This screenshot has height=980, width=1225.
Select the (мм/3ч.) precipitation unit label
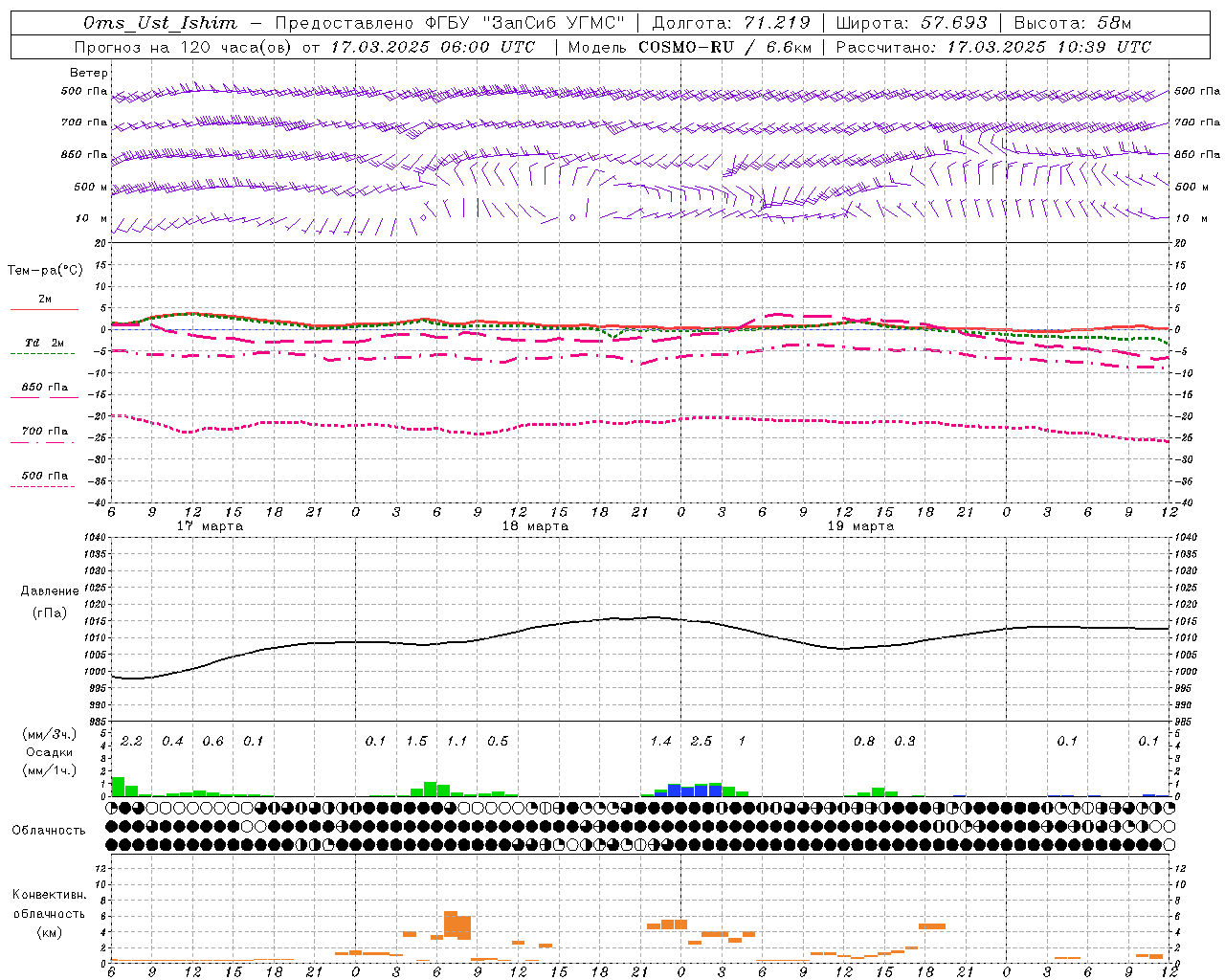coord(50,735)
